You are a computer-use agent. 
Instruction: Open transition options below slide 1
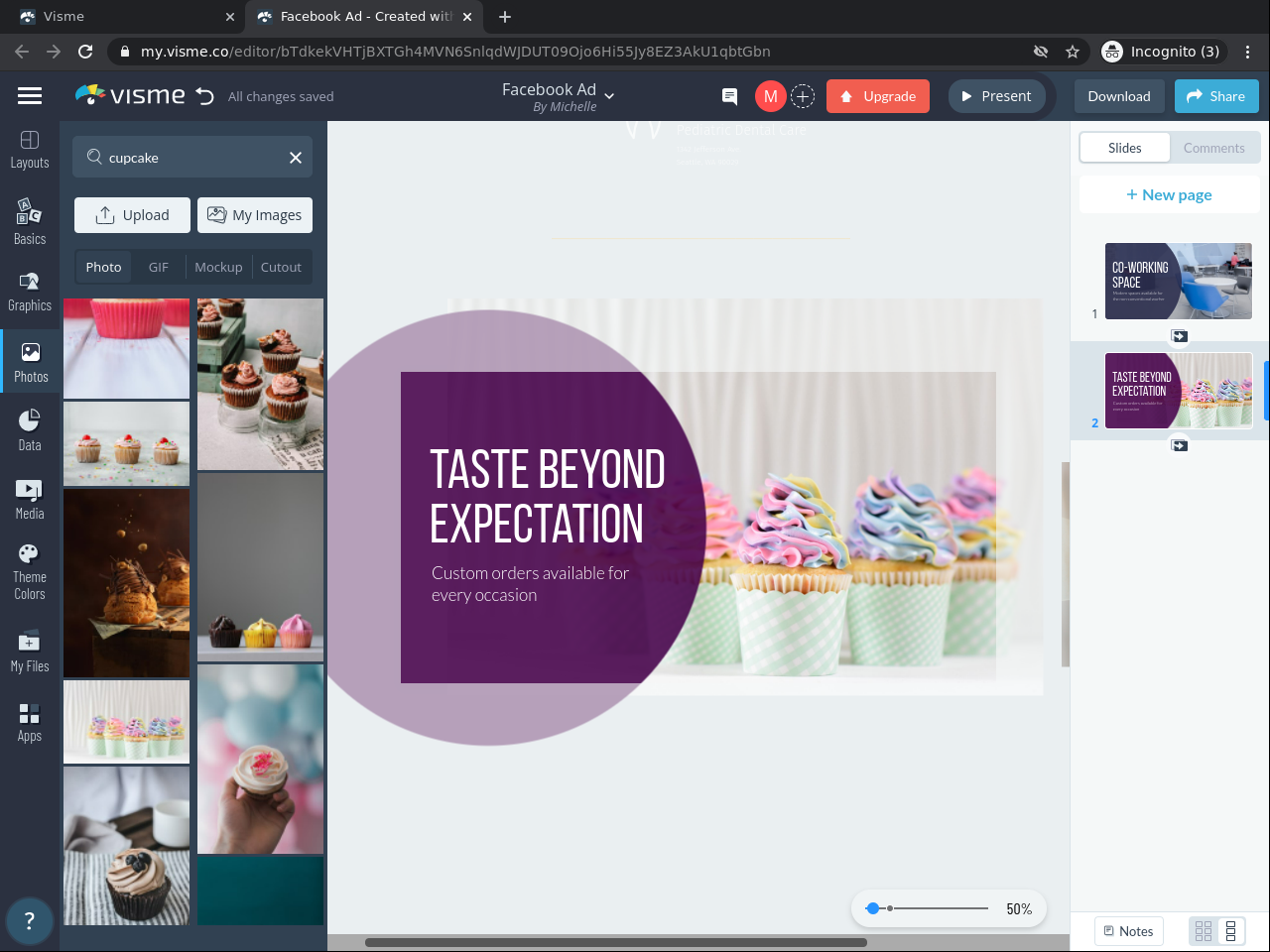pyautogui.click(x=1179, y=336)
